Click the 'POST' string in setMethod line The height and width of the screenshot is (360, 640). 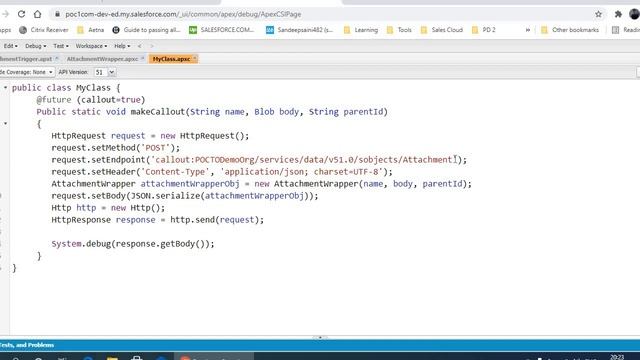pyautogui.click(x=155, y=148)
